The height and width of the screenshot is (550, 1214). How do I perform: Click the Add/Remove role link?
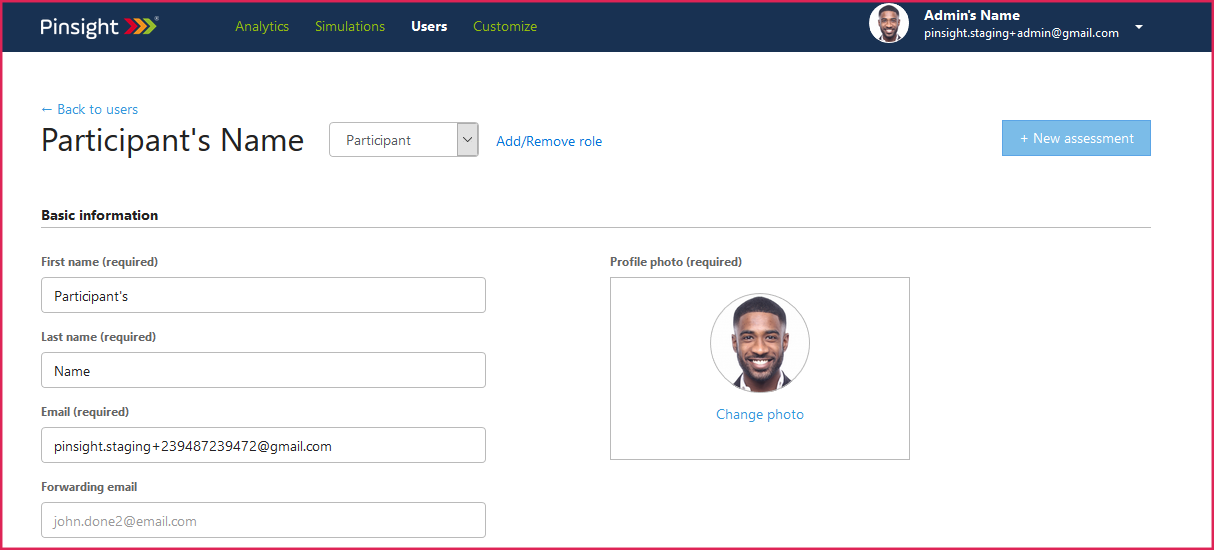549,141
